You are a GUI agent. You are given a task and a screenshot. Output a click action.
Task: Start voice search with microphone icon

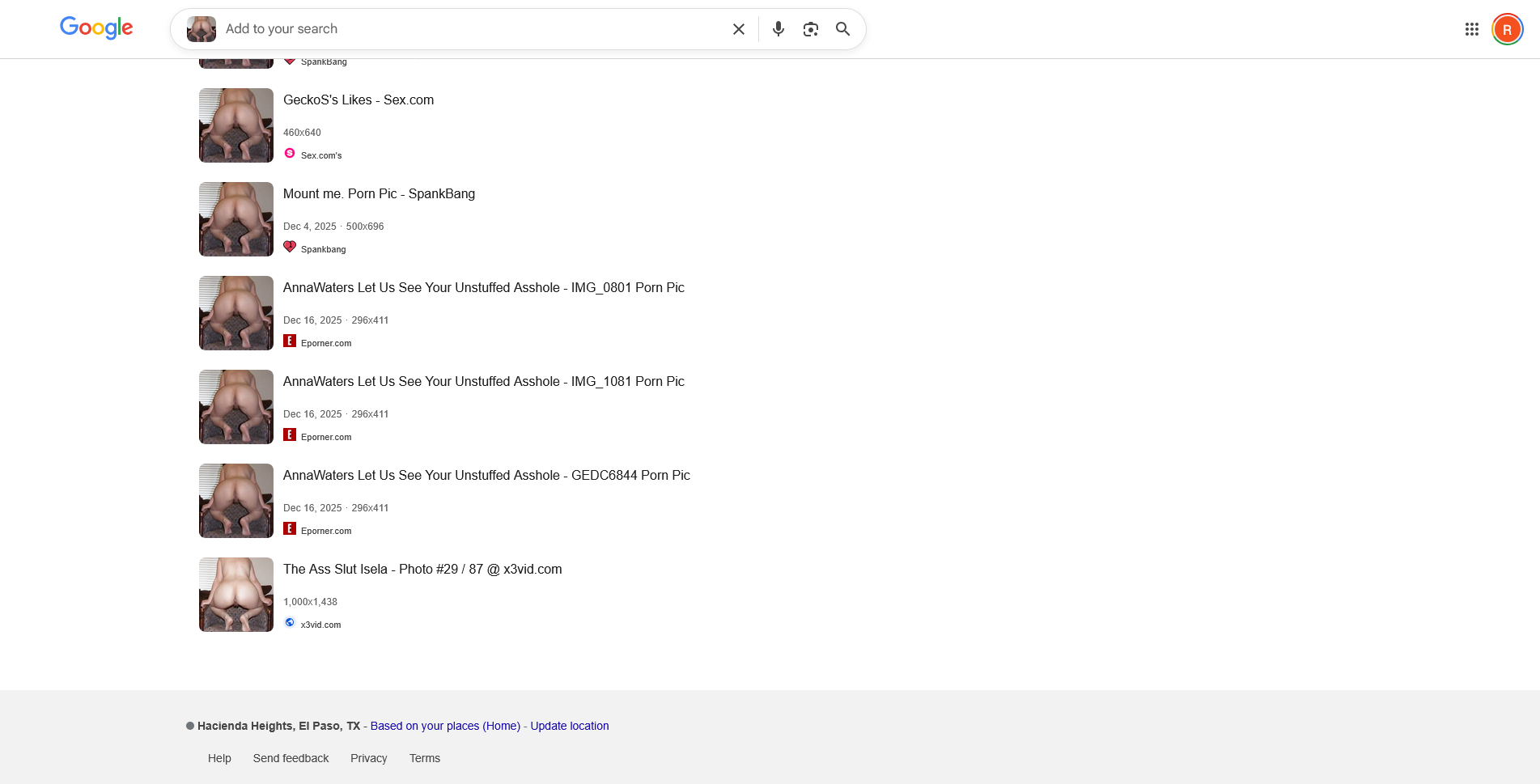(x=778, y=29)
